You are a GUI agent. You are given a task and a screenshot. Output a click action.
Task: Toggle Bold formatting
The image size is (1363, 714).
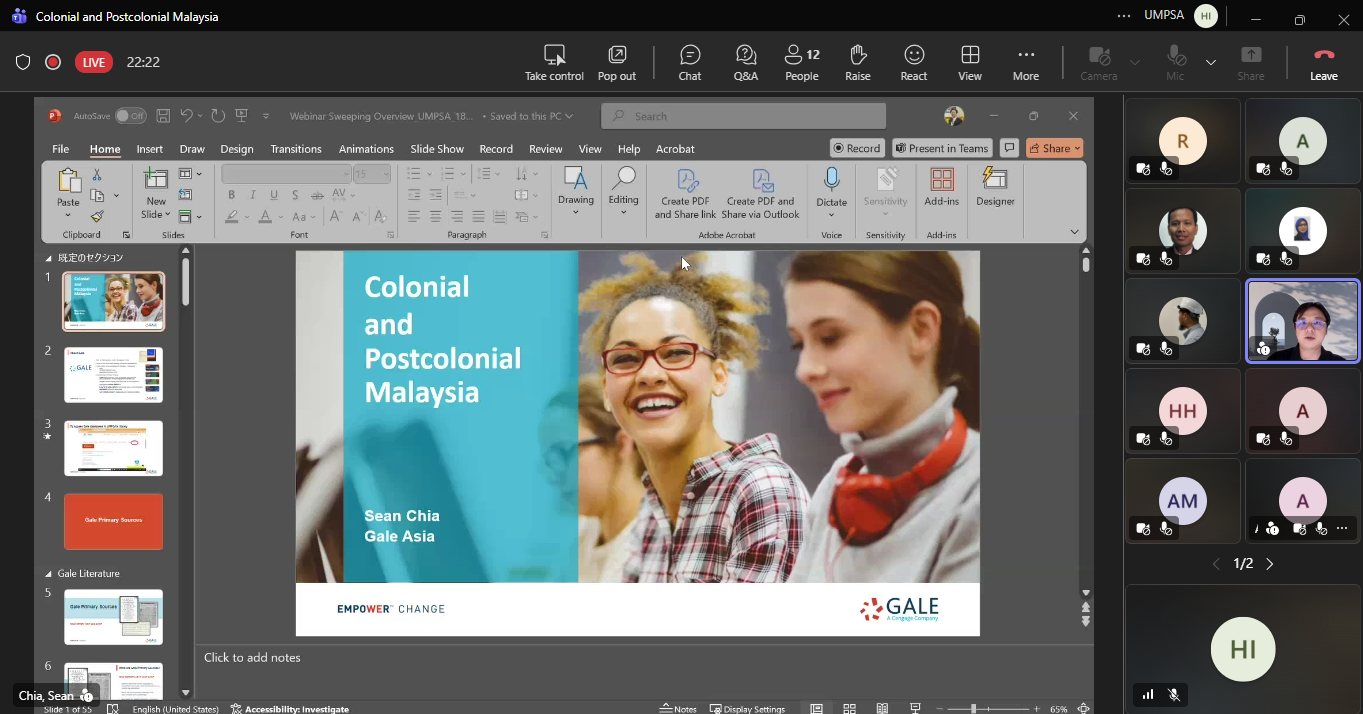pos(232,195)
